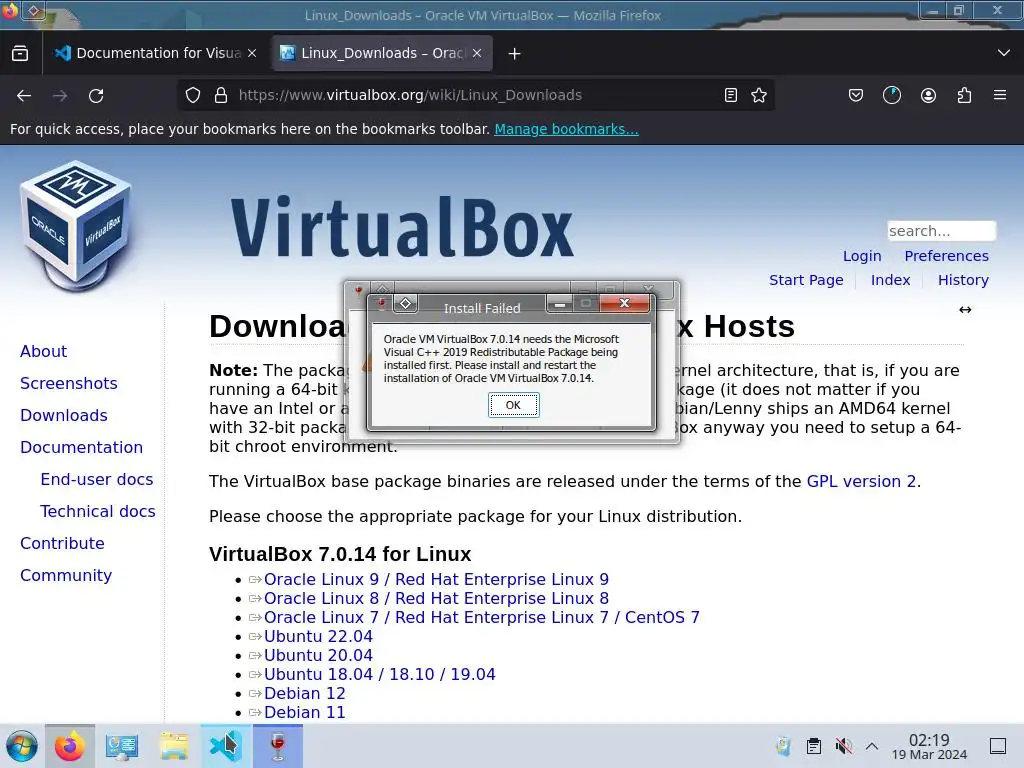
Task: Open the clipboard tray icon
Action: pyautogui.click(x=814, y=746)
